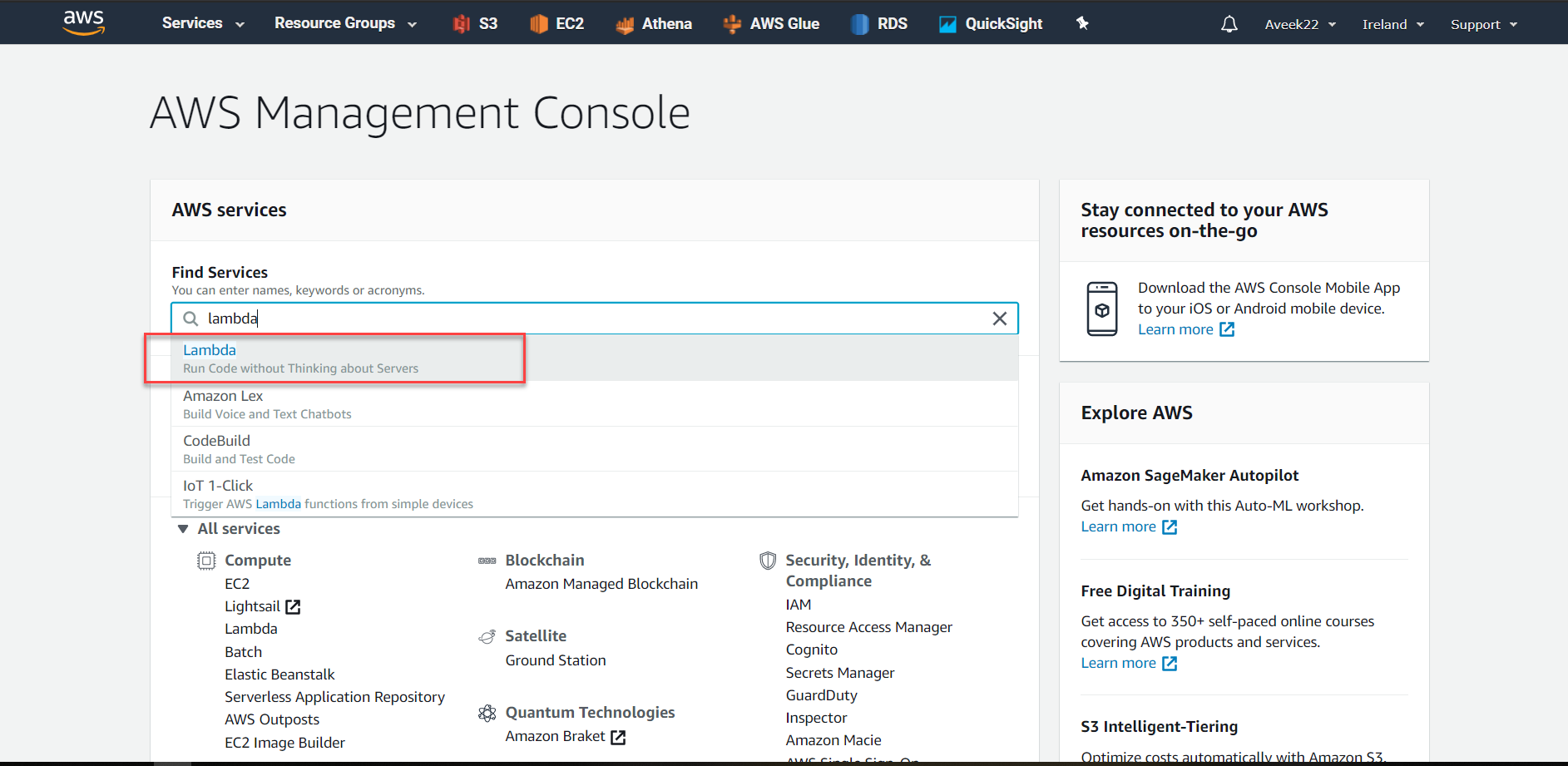
Task: Launch Athena from the top bar
Action: pos(654,24)
